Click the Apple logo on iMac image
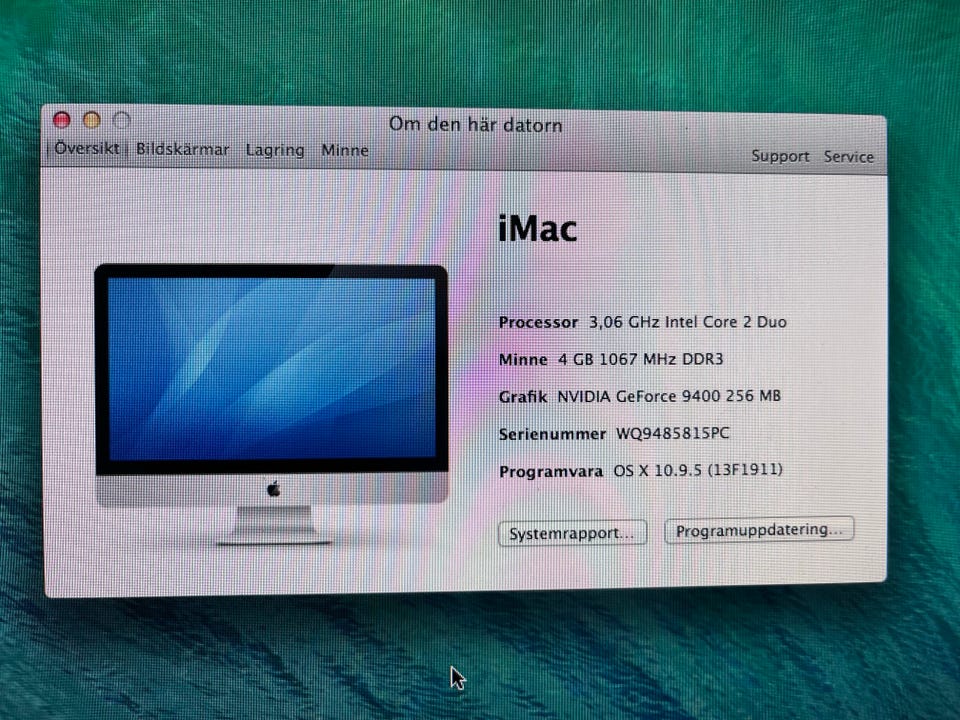Image resolution: width=960 pixels, height=720 pixels. [274, 489]
